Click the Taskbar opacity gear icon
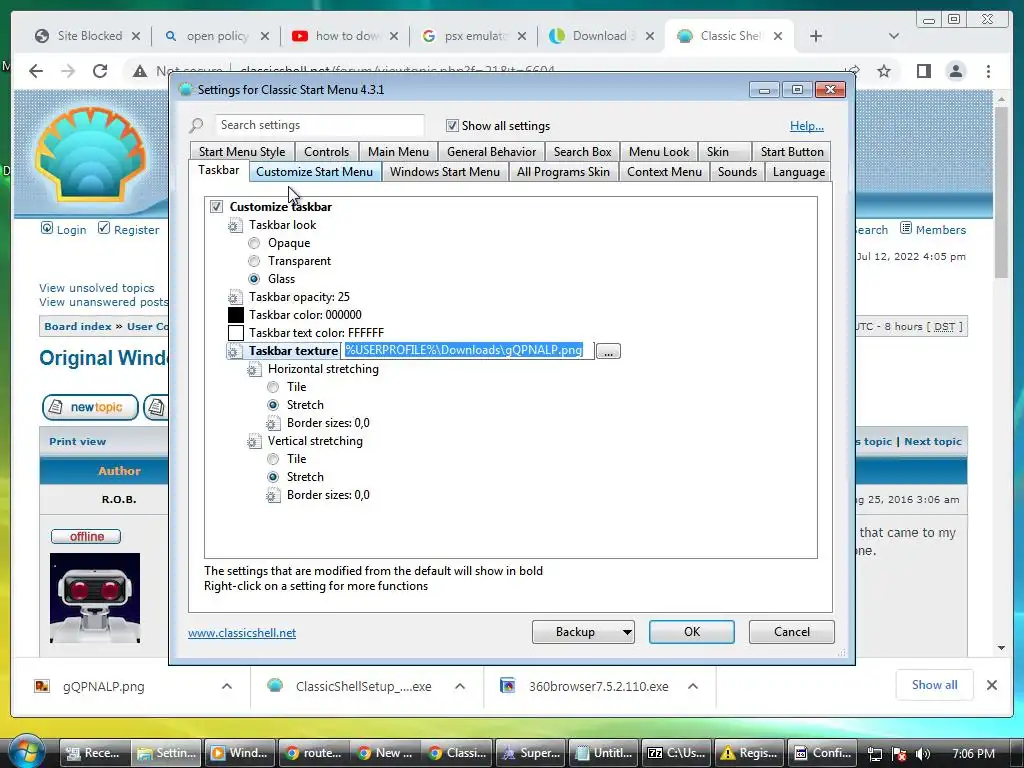1024x768 pixels. [234, 297]
